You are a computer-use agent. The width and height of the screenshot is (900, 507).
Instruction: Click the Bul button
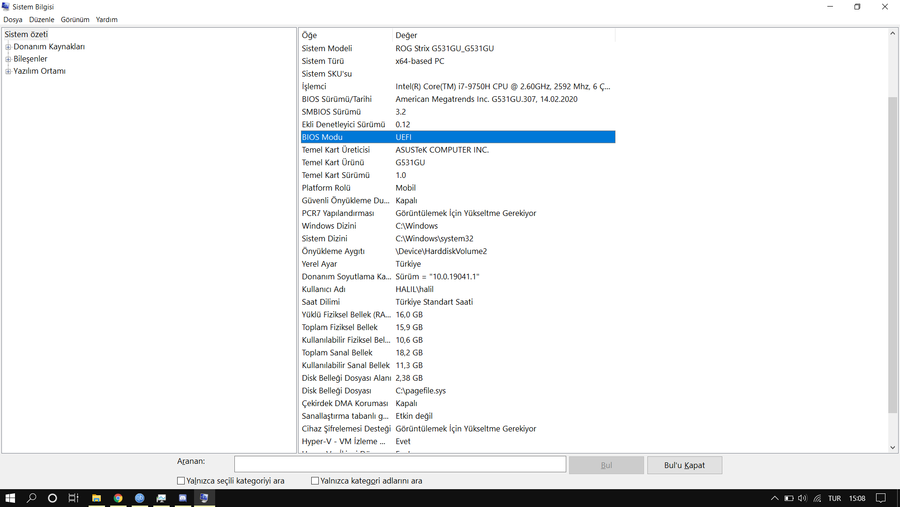(606, 465)
